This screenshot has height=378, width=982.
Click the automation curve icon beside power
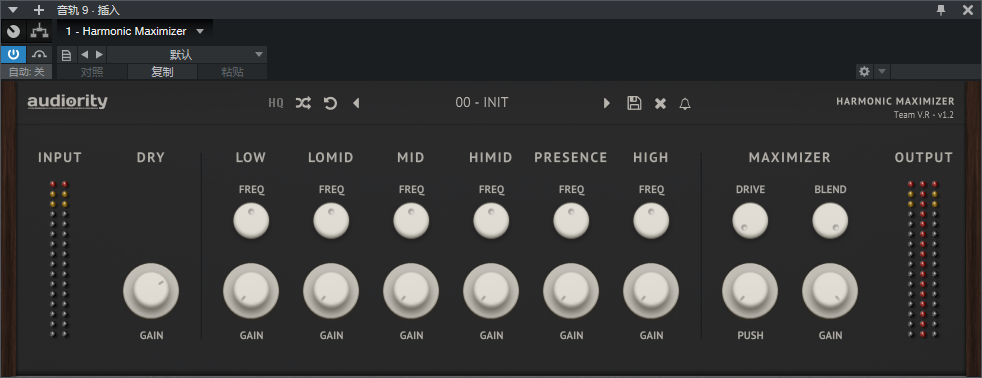pyautogui.click(x=39, y=54)
